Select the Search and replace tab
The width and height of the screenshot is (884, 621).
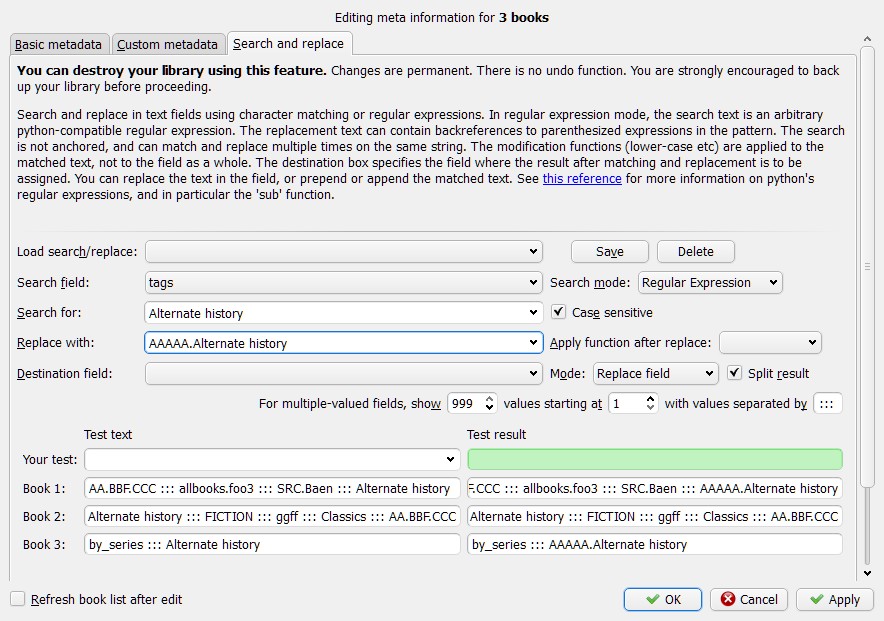(288, 43)
